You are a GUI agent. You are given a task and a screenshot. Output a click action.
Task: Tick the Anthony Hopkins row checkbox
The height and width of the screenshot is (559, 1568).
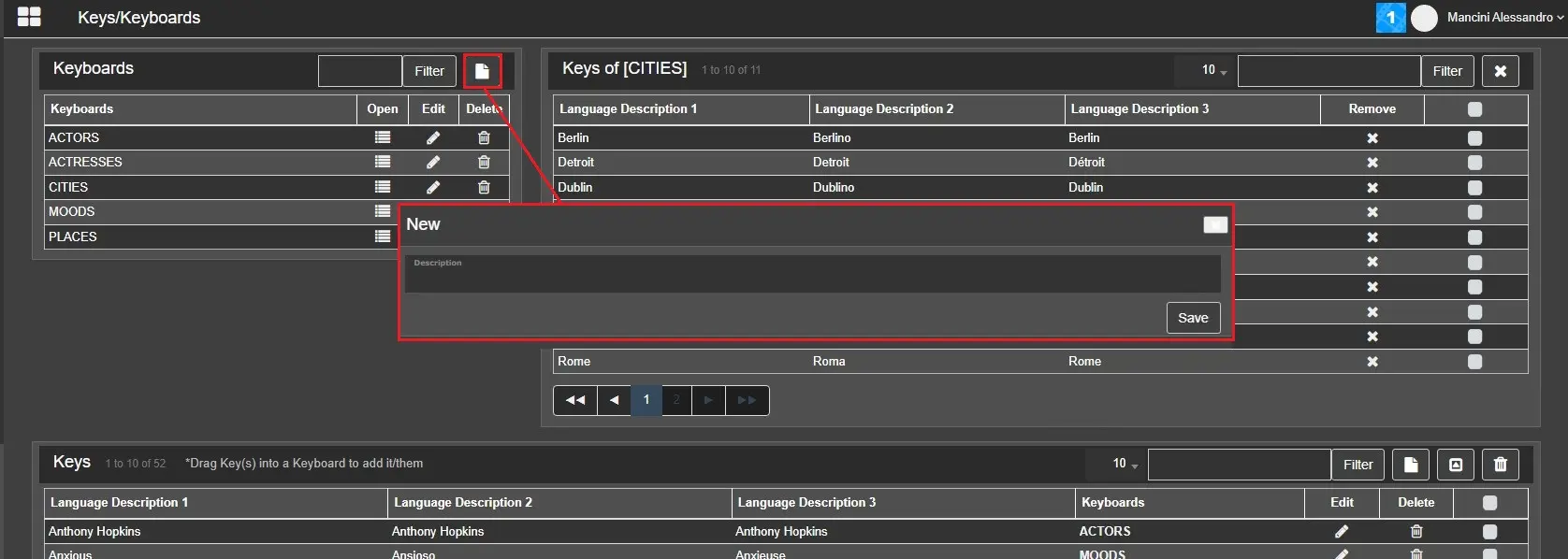coord(1489,531)
